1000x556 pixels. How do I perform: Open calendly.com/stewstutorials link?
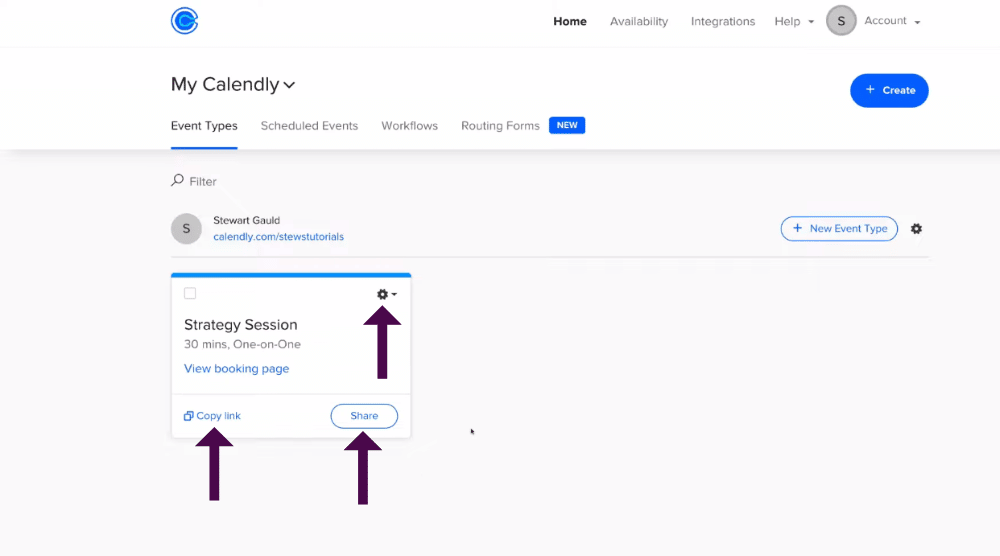pos(278,237)
